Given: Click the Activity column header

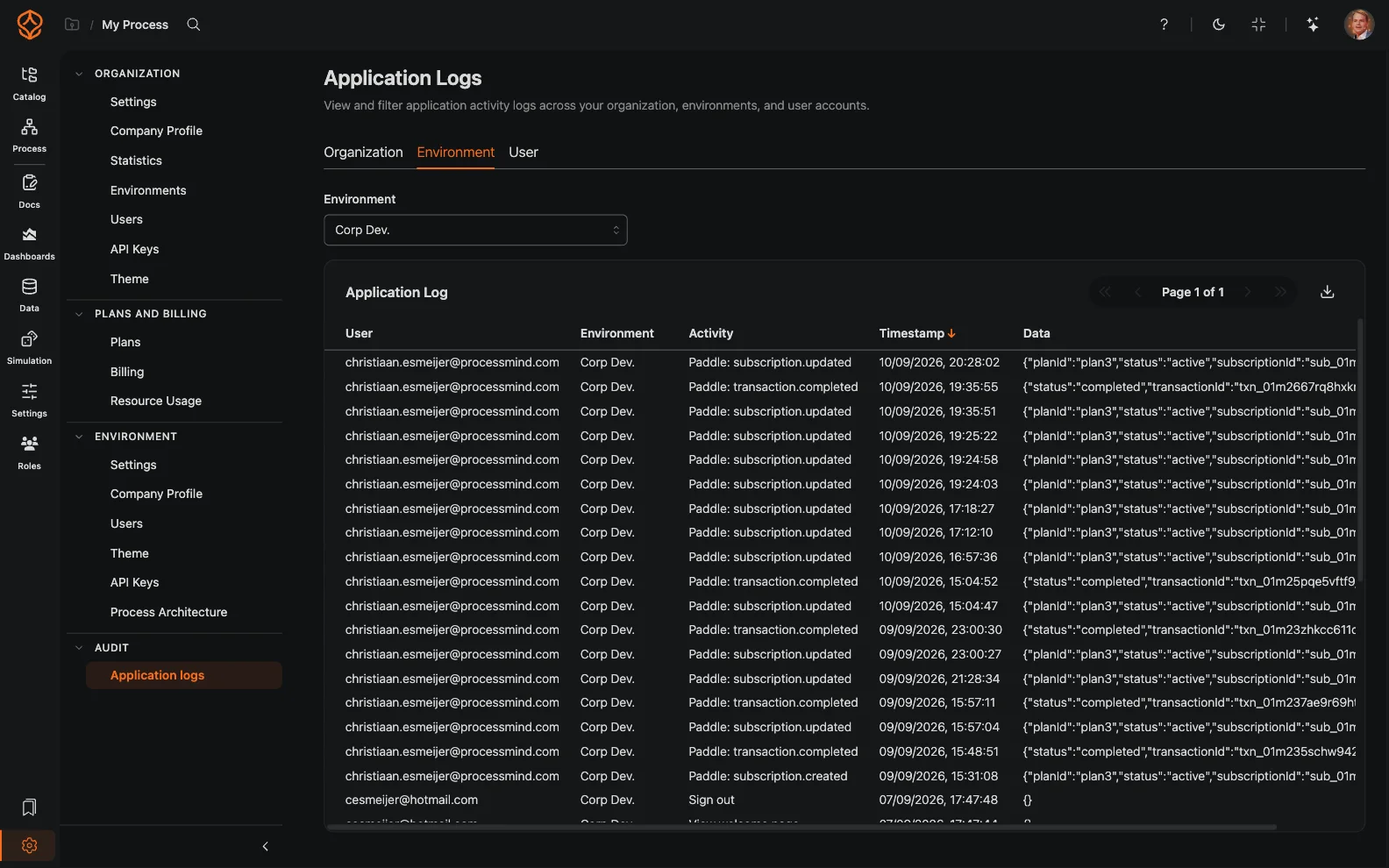Looking at the screenshot, I should point(710,333).
